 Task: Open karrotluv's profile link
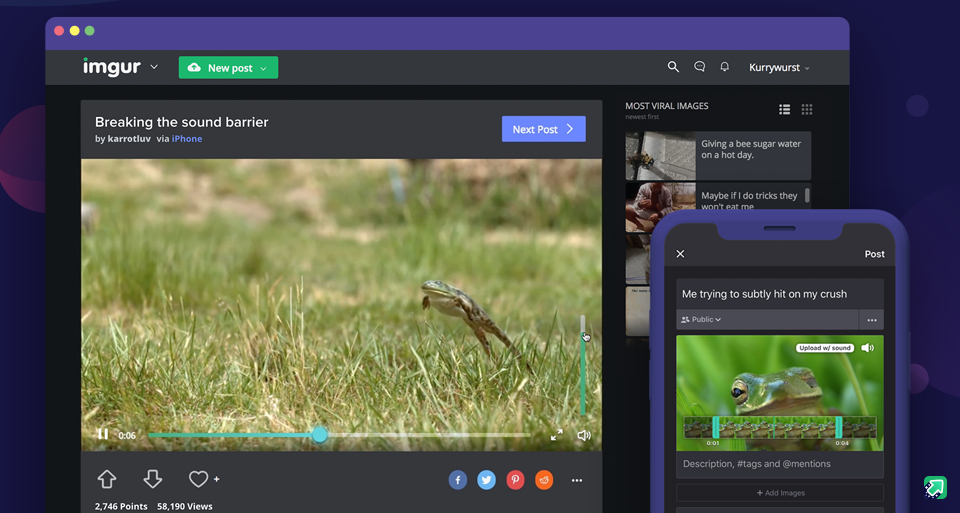129,139
